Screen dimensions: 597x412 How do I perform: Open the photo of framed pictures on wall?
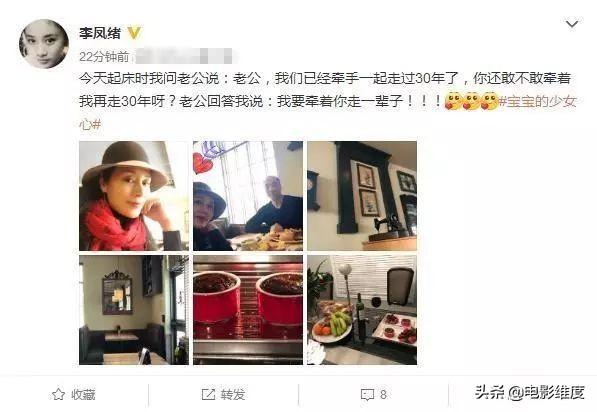362,196
